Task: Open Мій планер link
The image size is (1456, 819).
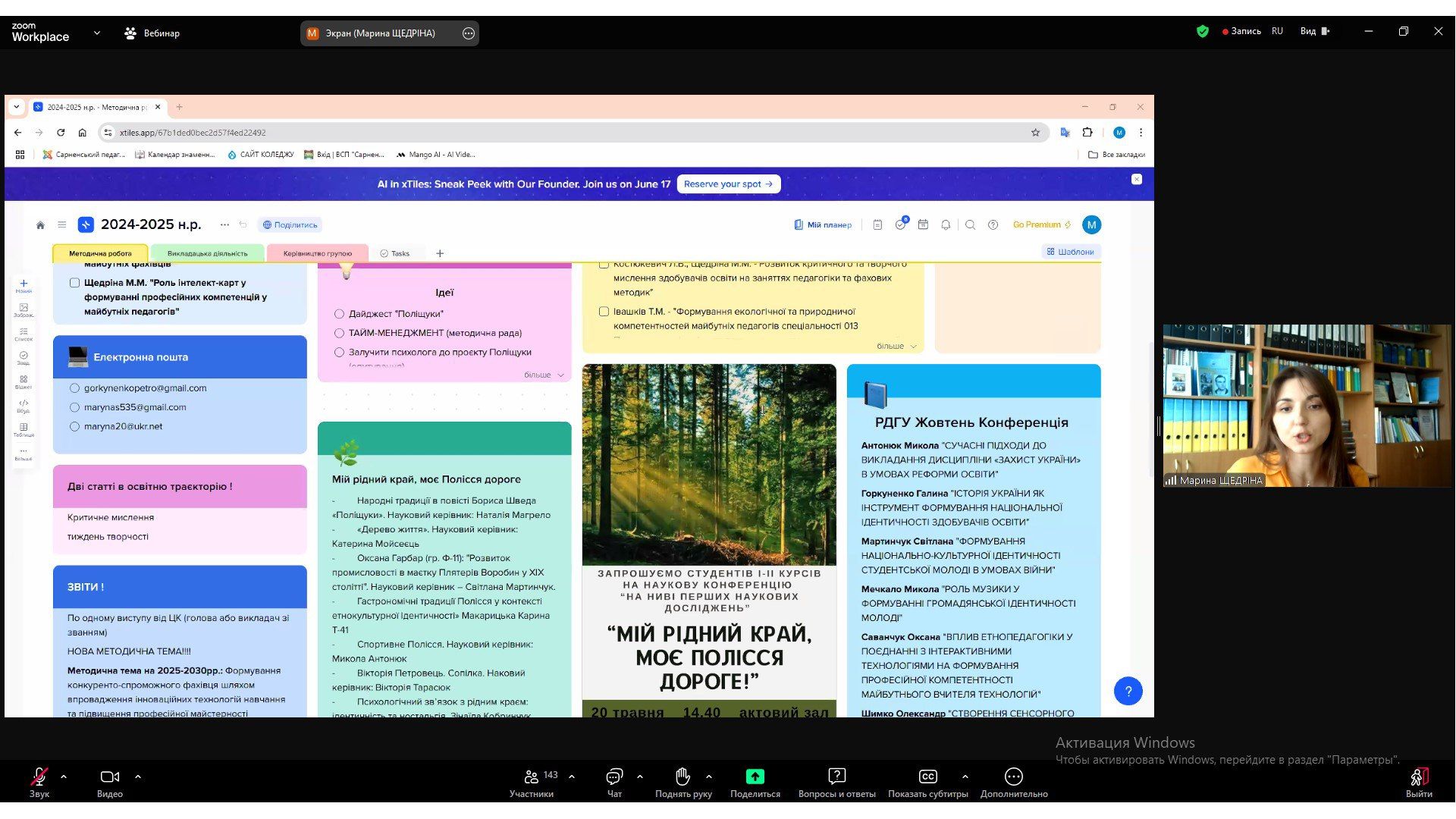Action: tap(823, 225)
